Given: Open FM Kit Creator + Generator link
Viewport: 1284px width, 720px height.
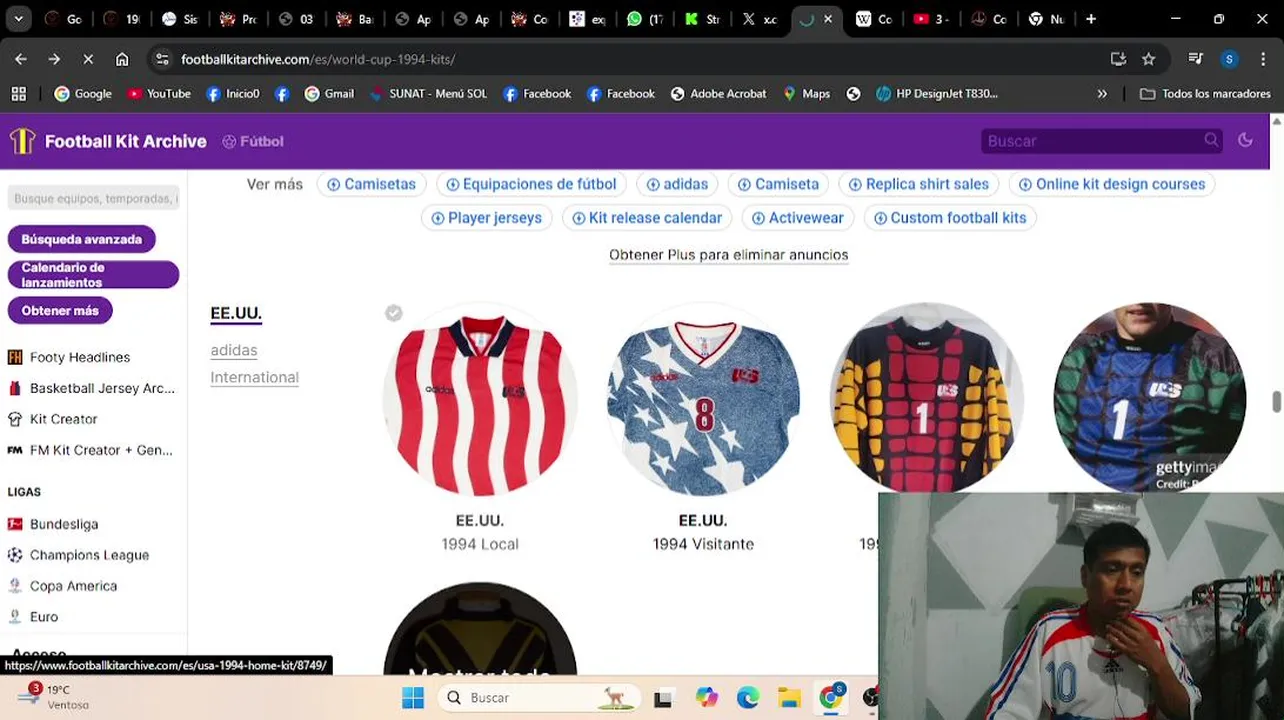Looking at the screenshot, I should [90, 450].
